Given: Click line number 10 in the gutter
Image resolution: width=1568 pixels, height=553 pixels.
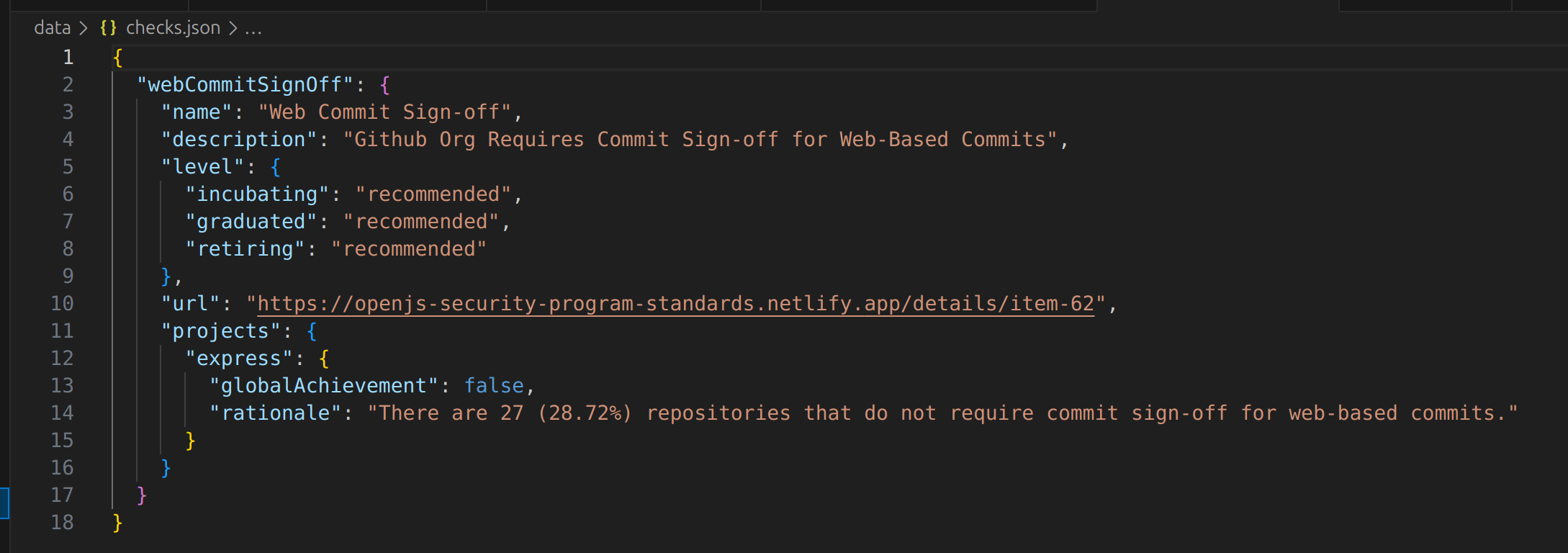Looking at the screenshot, I should click(62, 304).
